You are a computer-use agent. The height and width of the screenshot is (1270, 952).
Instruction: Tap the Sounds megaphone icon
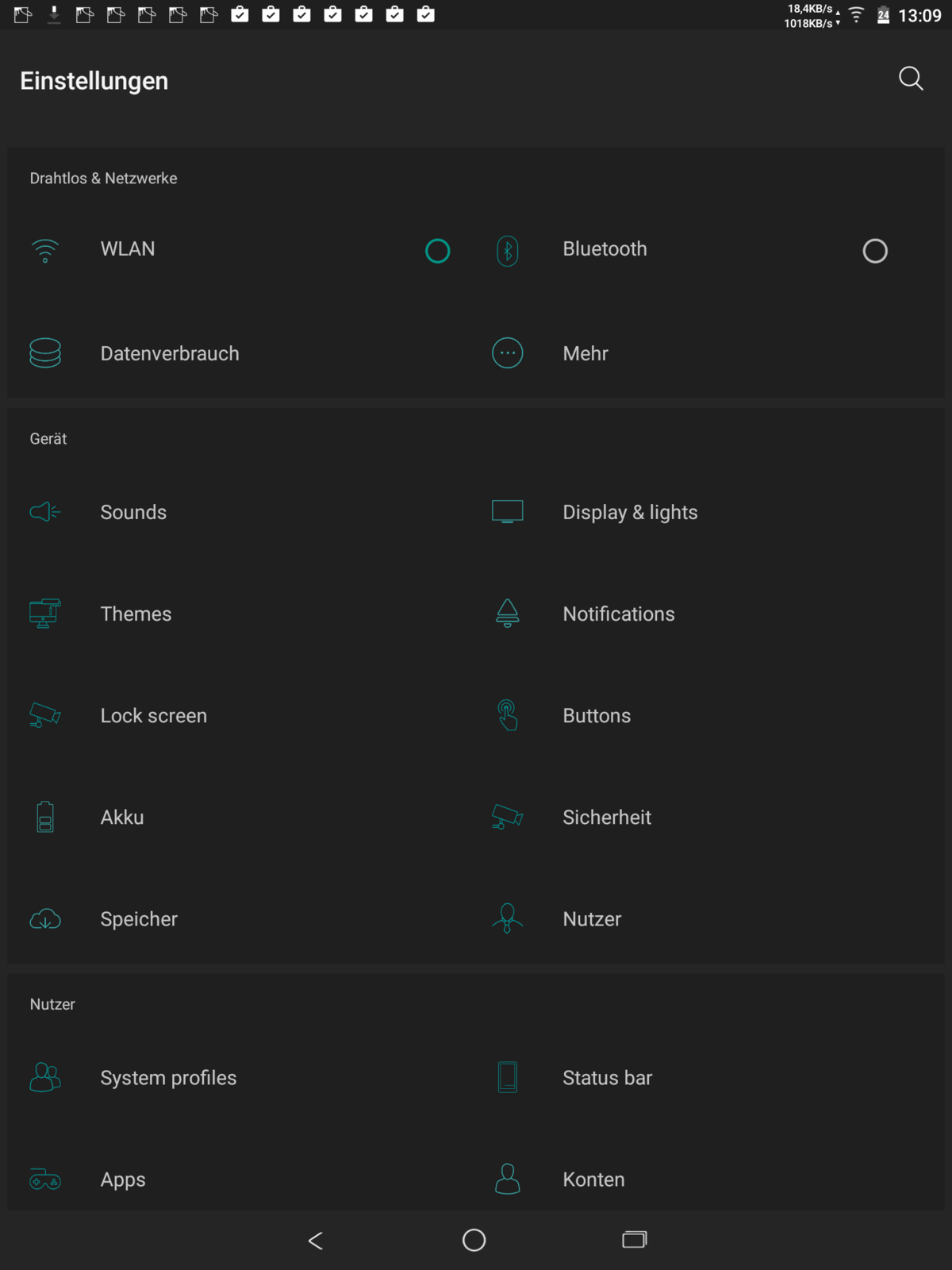[45, 512]
